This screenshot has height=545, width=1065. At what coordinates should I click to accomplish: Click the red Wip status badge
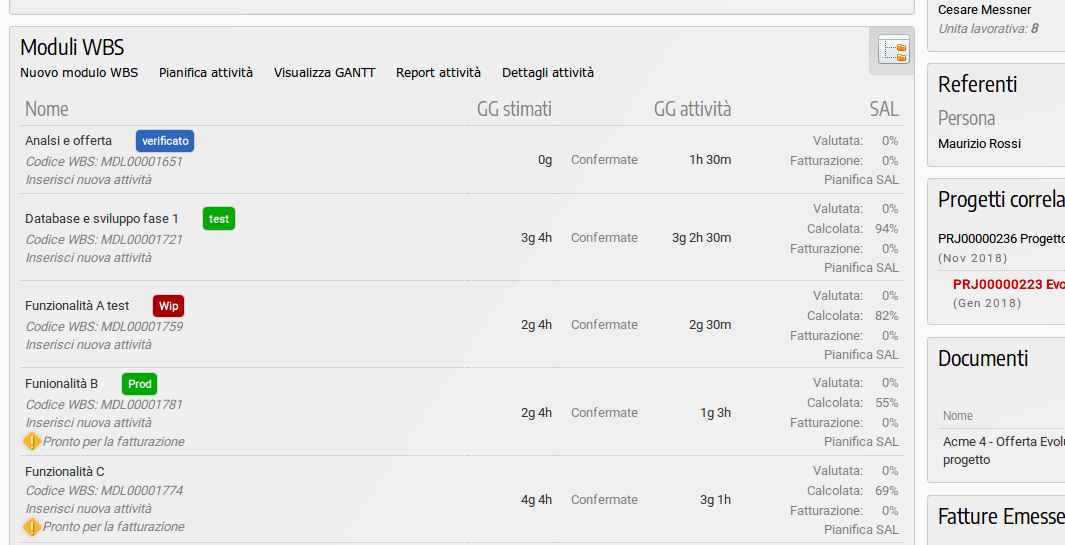click(168, 306)
